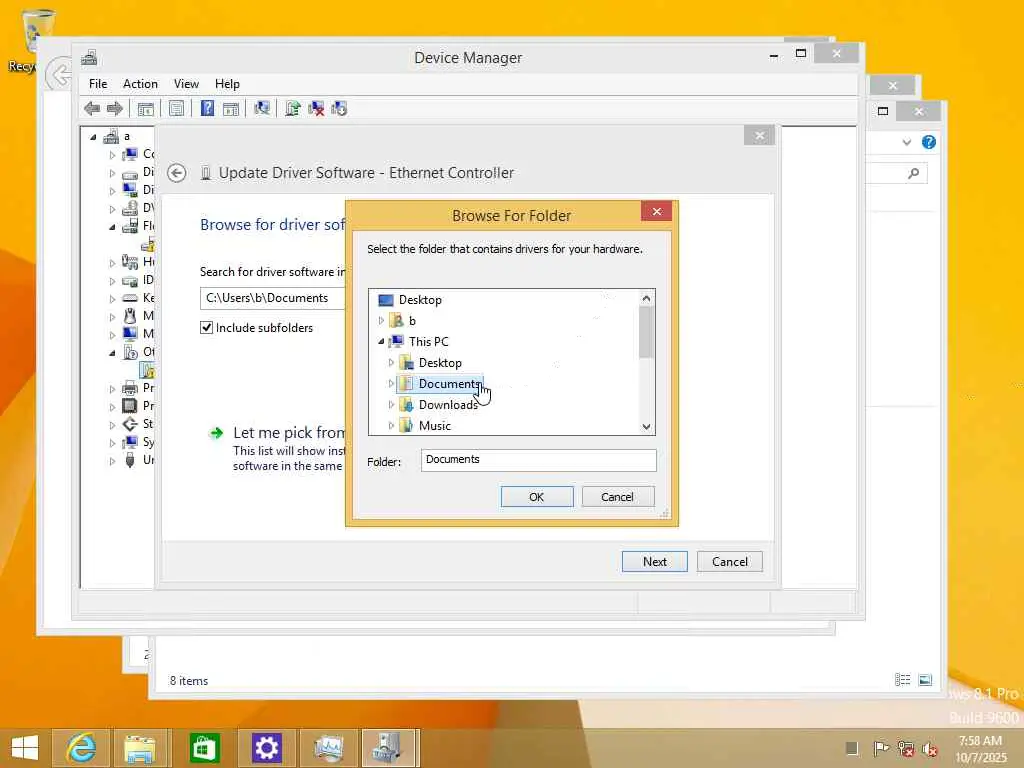Select the Keyboards device category icon
1024x768 pixels.
point(130,298)
